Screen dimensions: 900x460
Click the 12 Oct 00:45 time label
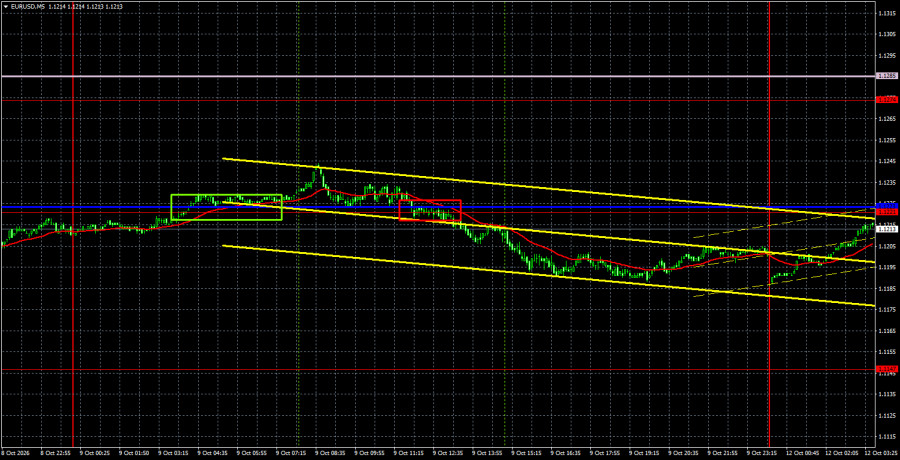802,453
